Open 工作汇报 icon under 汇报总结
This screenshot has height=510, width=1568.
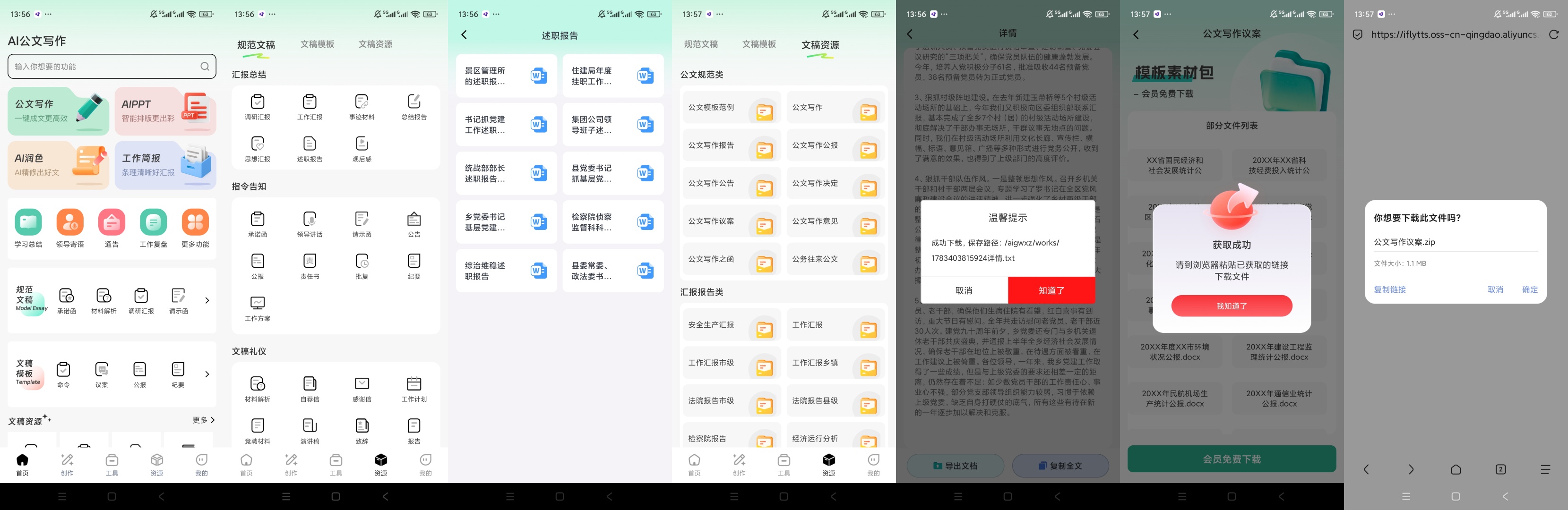(310, 107)
